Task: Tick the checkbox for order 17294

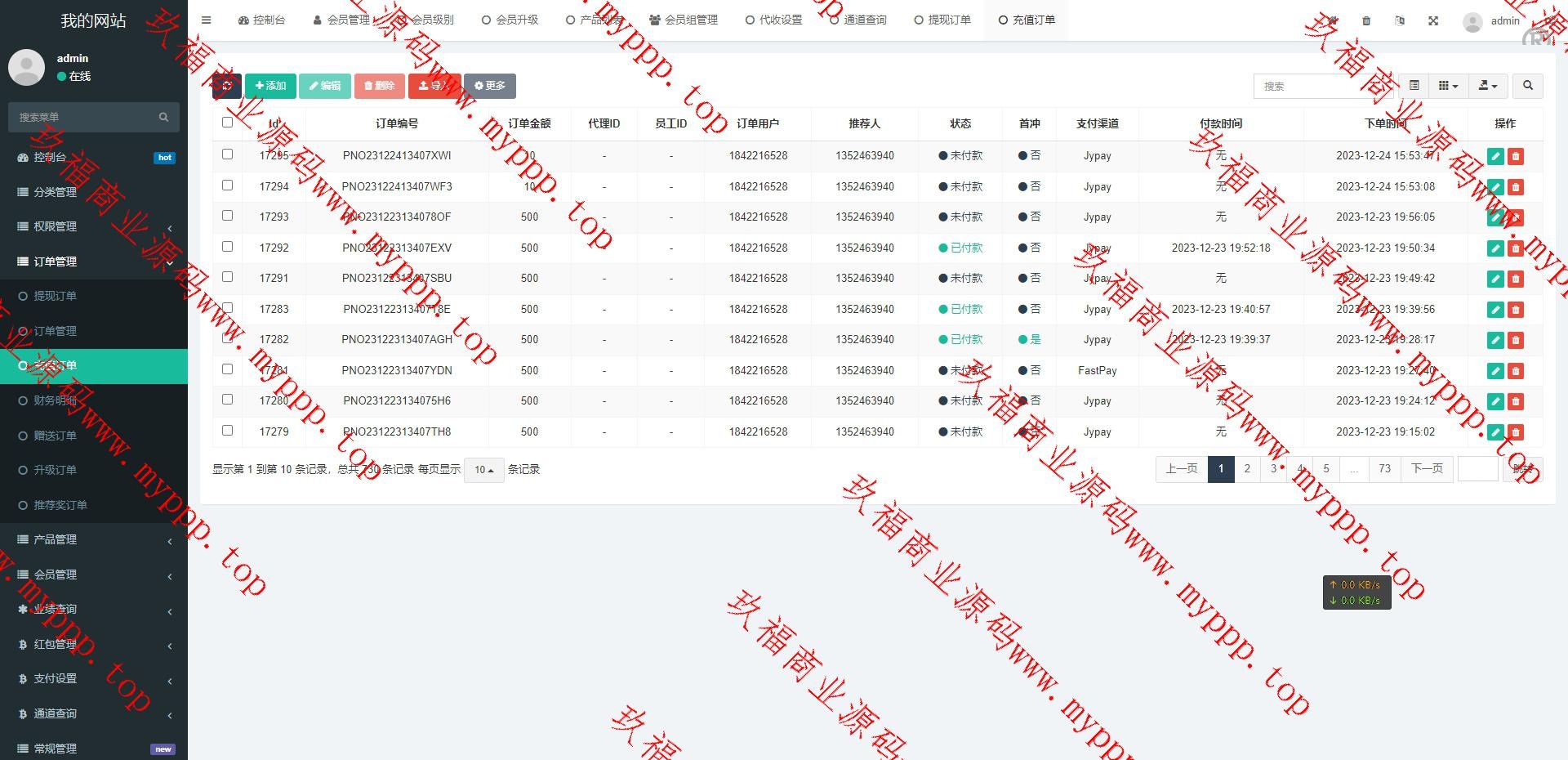Action: pos(227,186)
